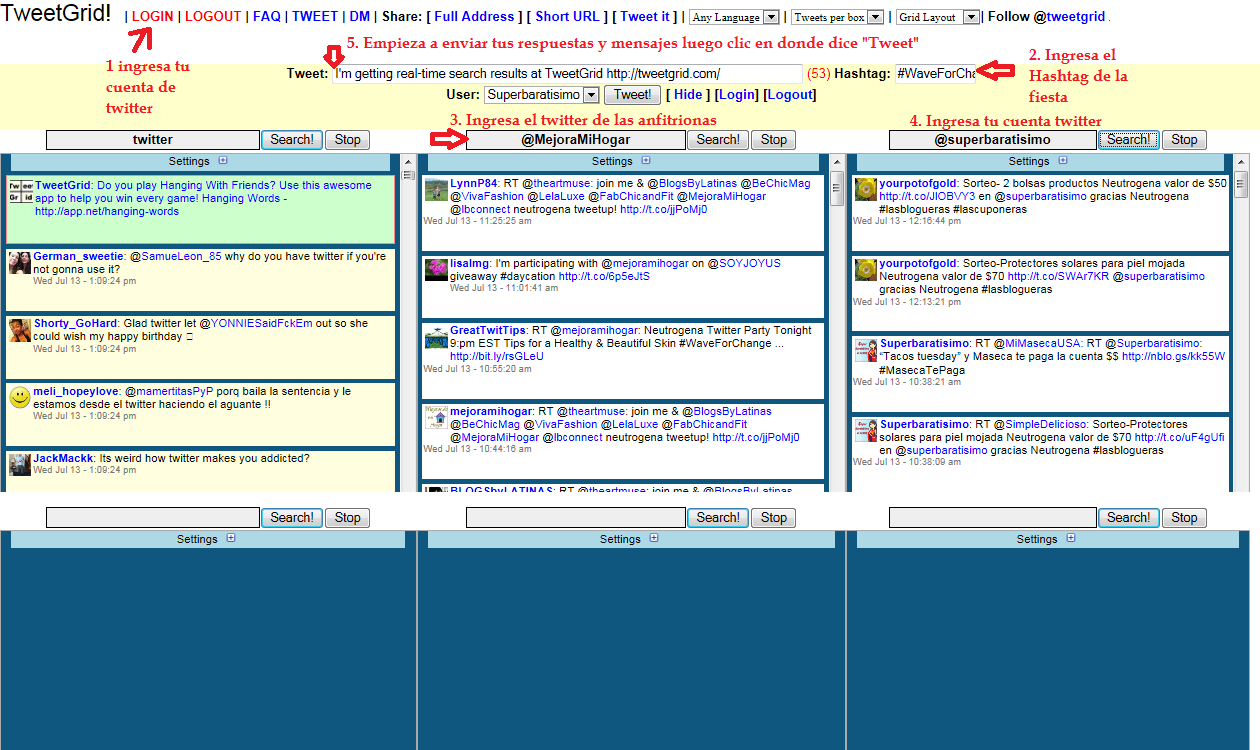Image resolution: width=1260 pixels, height=750 pixels.
Task: Open the FAQ link
Action: click(x=267, y=17)
